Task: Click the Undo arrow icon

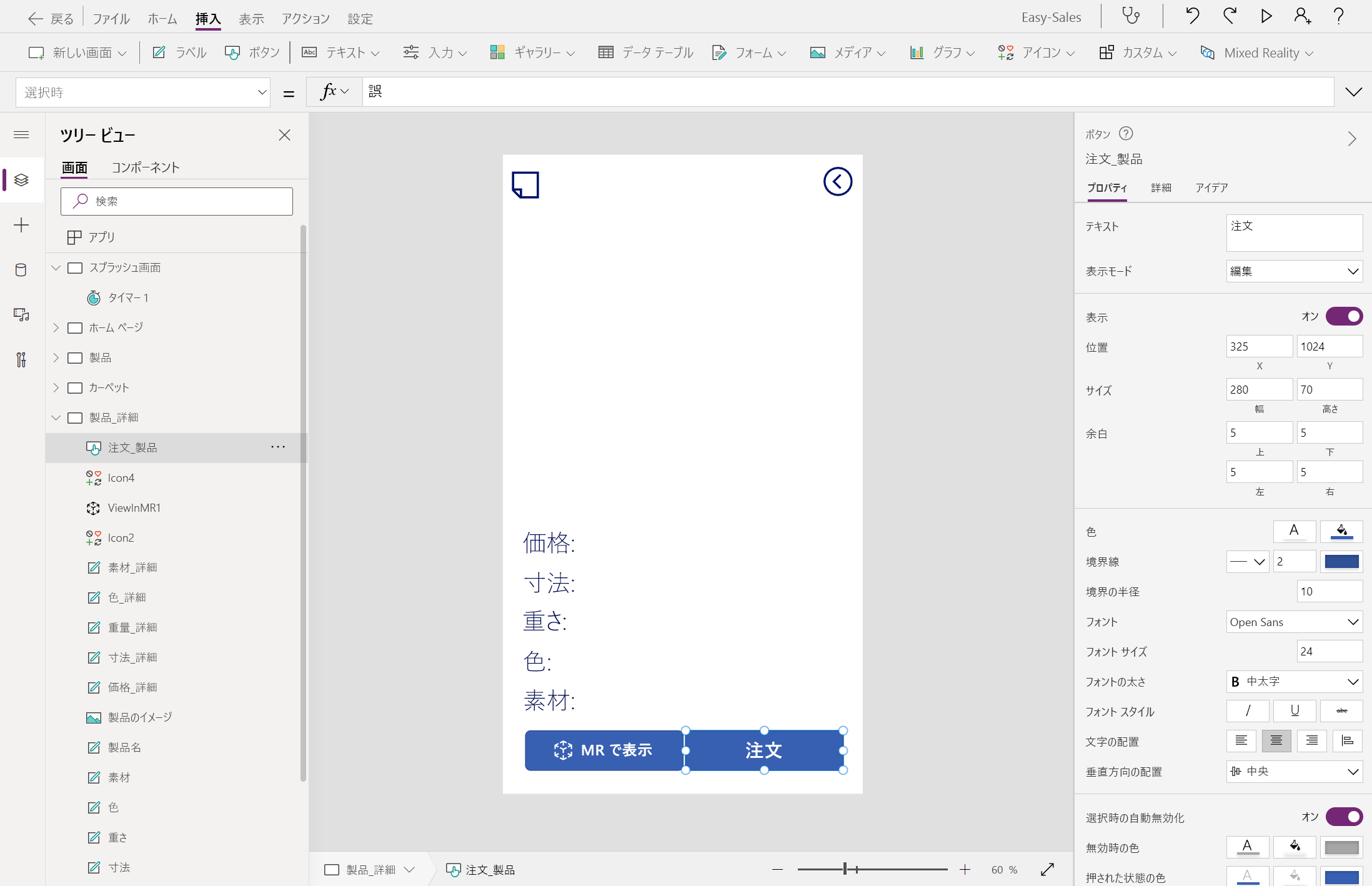Action: click(1192, 16)
